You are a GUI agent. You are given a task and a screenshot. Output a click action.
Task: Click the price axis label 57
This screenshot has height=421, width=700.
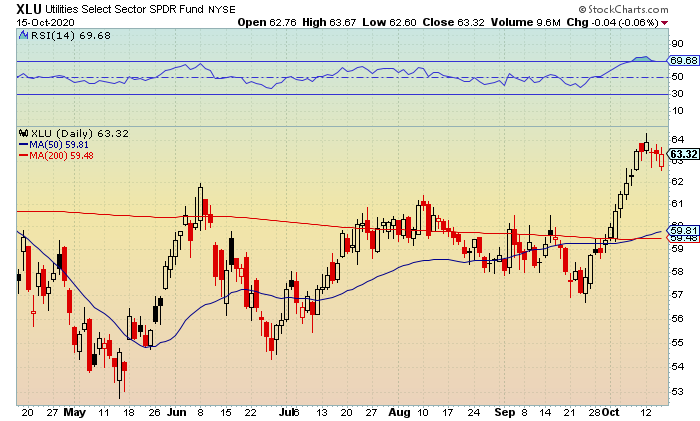click(x=677, y=294)
